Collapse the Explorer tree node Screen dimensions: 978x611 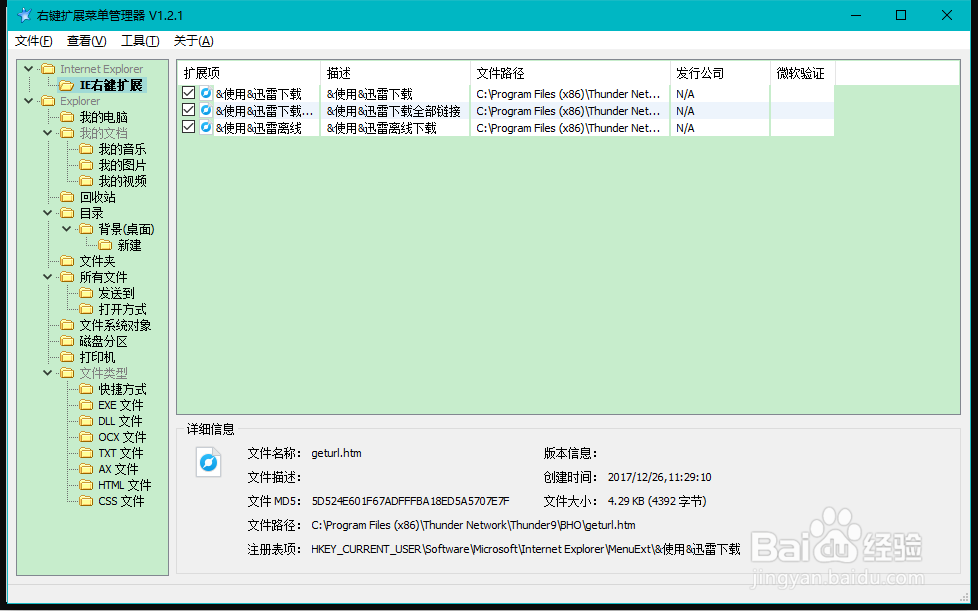point(29,100)
